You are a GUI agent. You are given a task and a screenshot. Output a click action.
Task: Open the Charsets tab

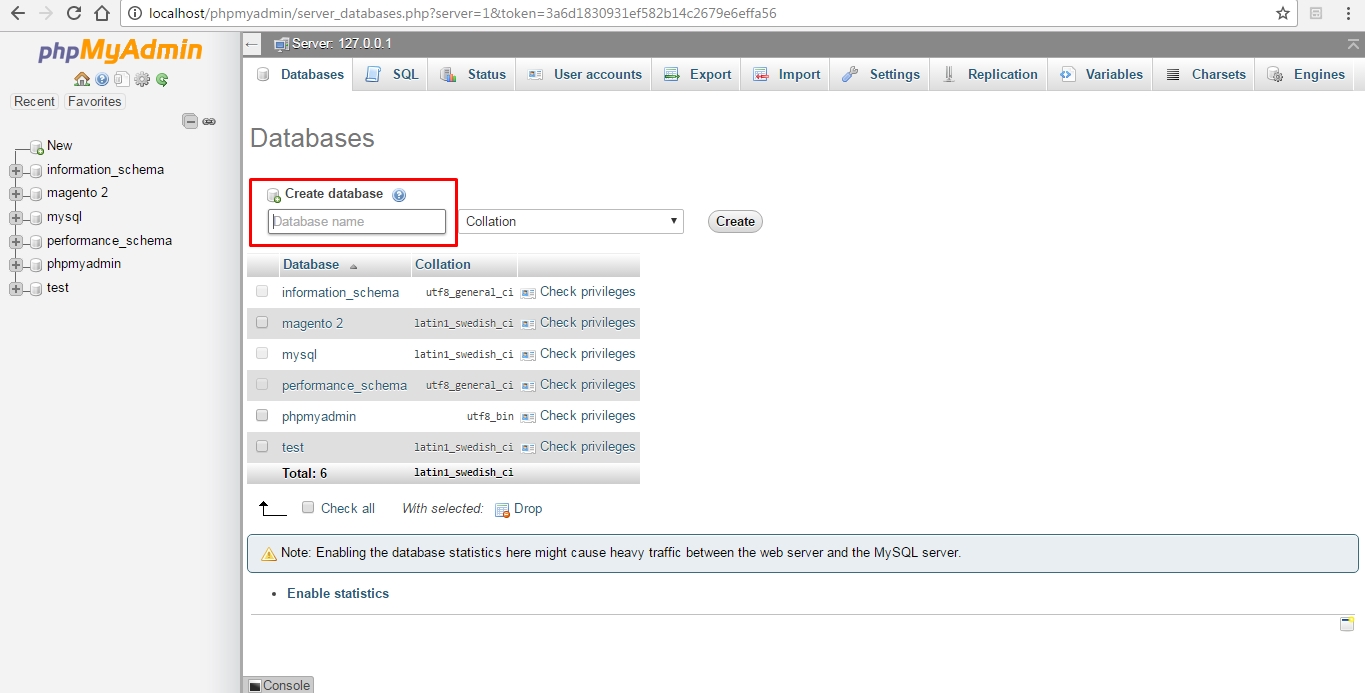[x=1204, y=74]
